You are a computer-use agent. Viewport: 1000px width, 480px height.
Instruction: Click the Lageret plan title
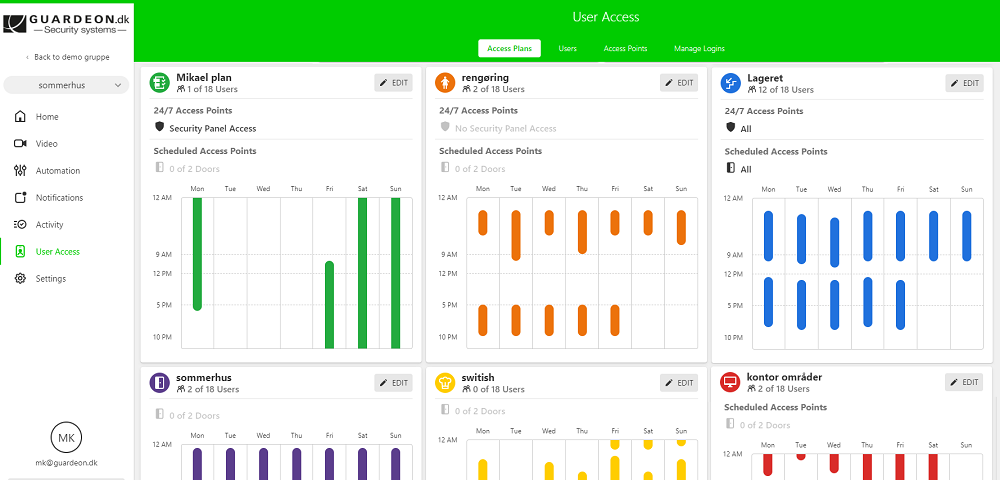pos(765,78)
